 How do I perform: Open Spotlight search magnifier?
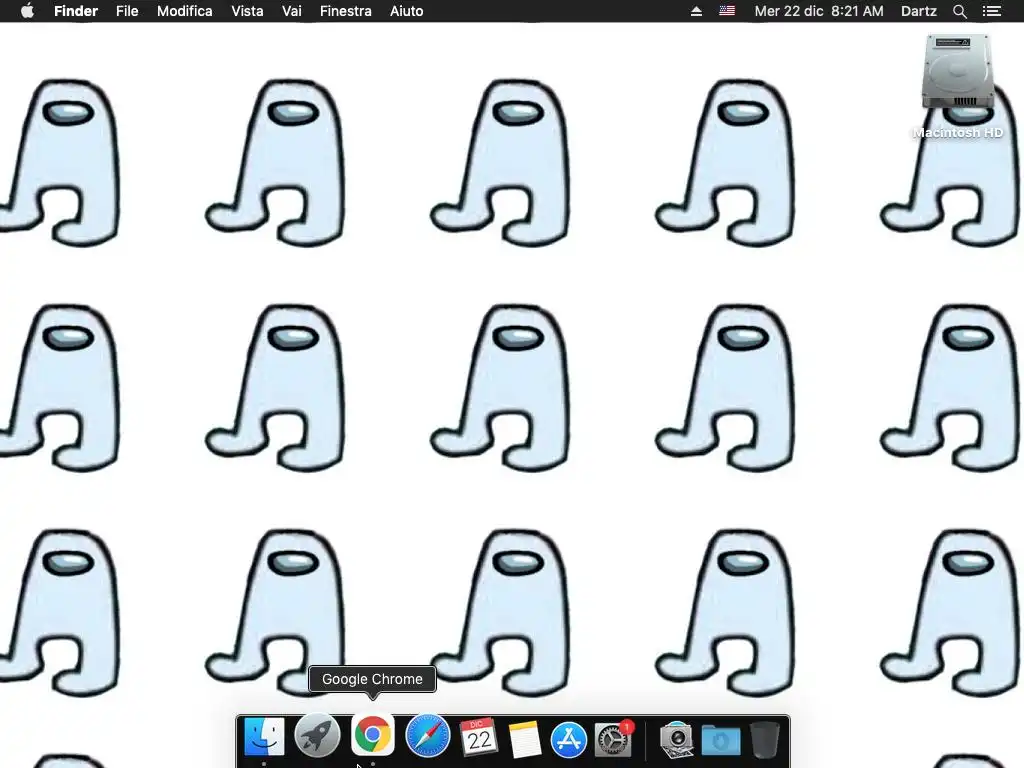959,11
